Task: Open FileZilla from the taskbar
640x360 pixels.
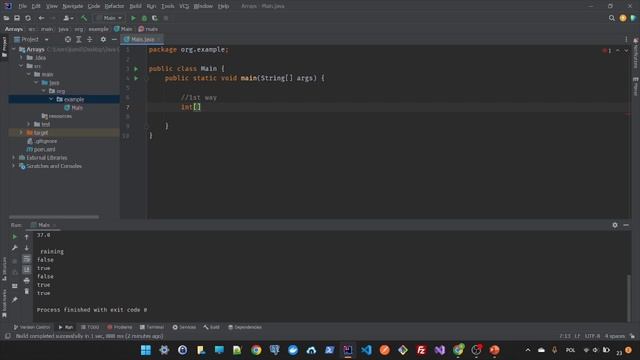Action: [x=421, y=350]
